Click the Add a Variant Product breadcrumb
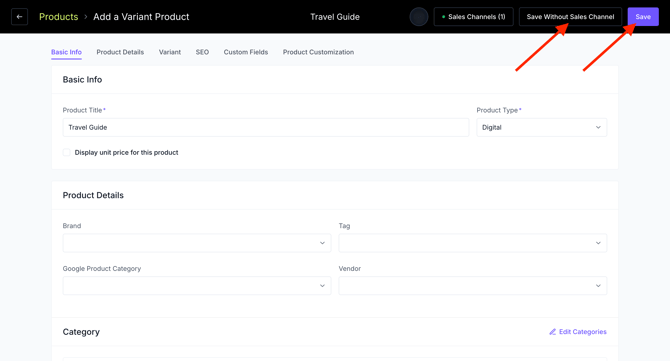Viewport: 670px width, 361px height. pyautogui.click(x=141, y=17)
